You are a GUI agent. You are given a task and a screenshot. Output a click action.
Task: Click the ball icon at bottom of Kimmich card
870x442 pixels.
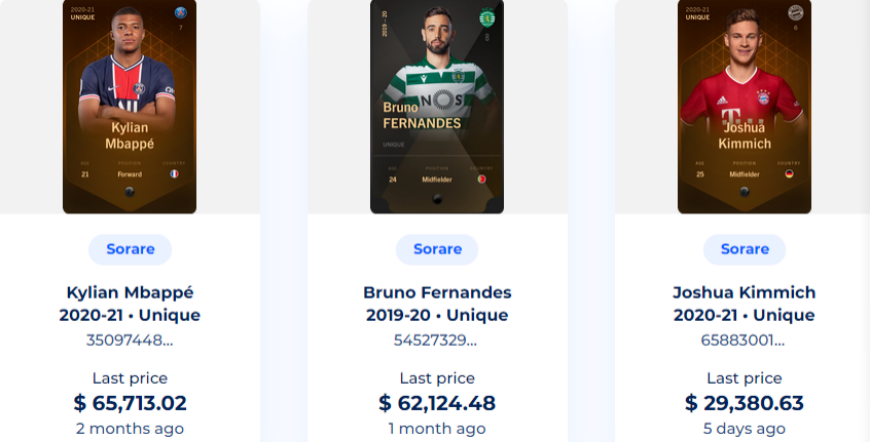[745, 192]
